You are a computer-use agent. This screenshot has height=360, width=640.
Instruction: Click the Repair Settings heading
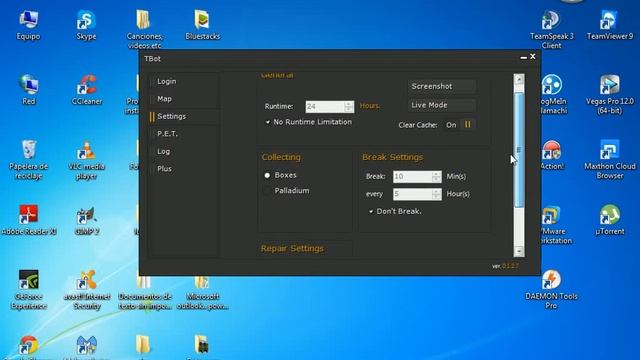[292, 249]
